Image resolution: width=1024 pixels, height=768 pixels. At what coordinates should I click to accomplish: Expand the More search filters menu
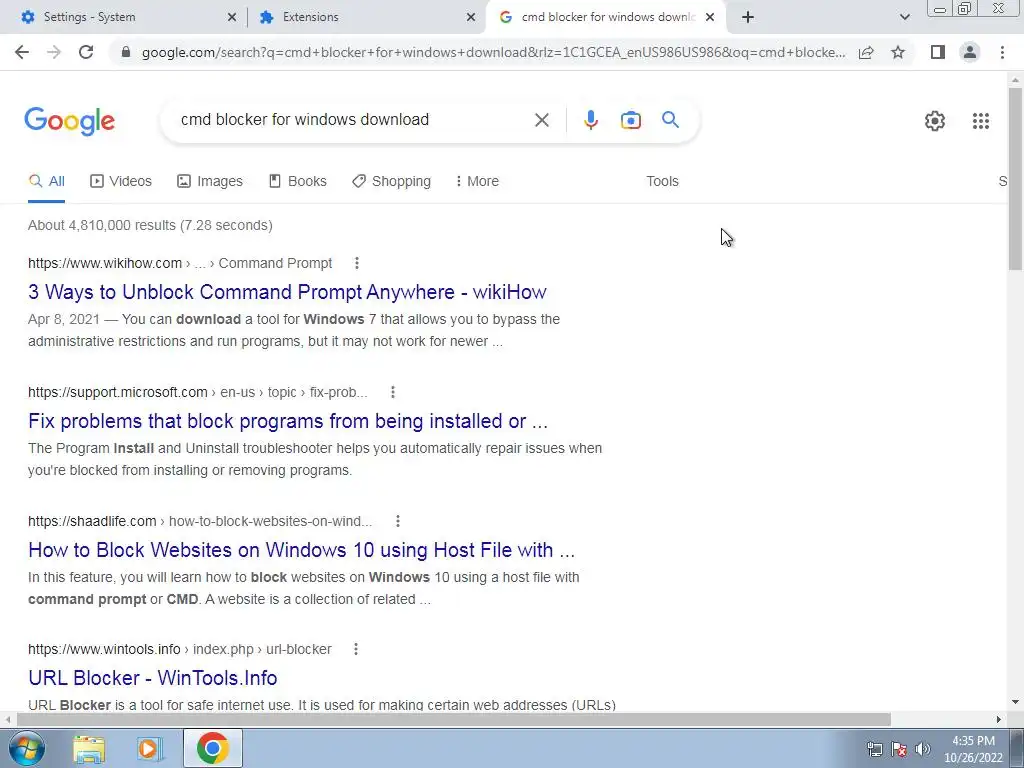pos(477,182)
